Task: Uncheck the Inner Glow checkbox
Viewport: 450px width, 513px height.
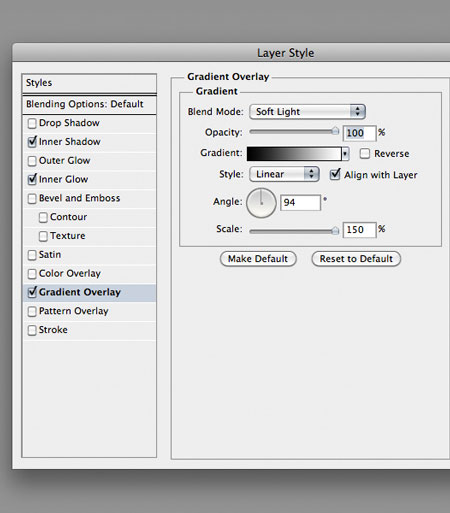Action: pos(32,180)
